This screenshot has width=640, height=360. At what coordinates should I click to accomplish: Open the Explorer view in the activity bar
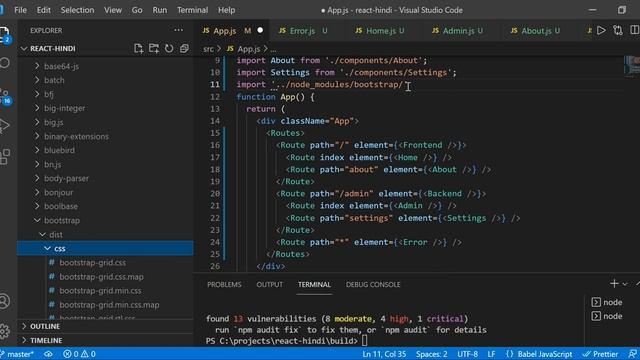[4, 34]
